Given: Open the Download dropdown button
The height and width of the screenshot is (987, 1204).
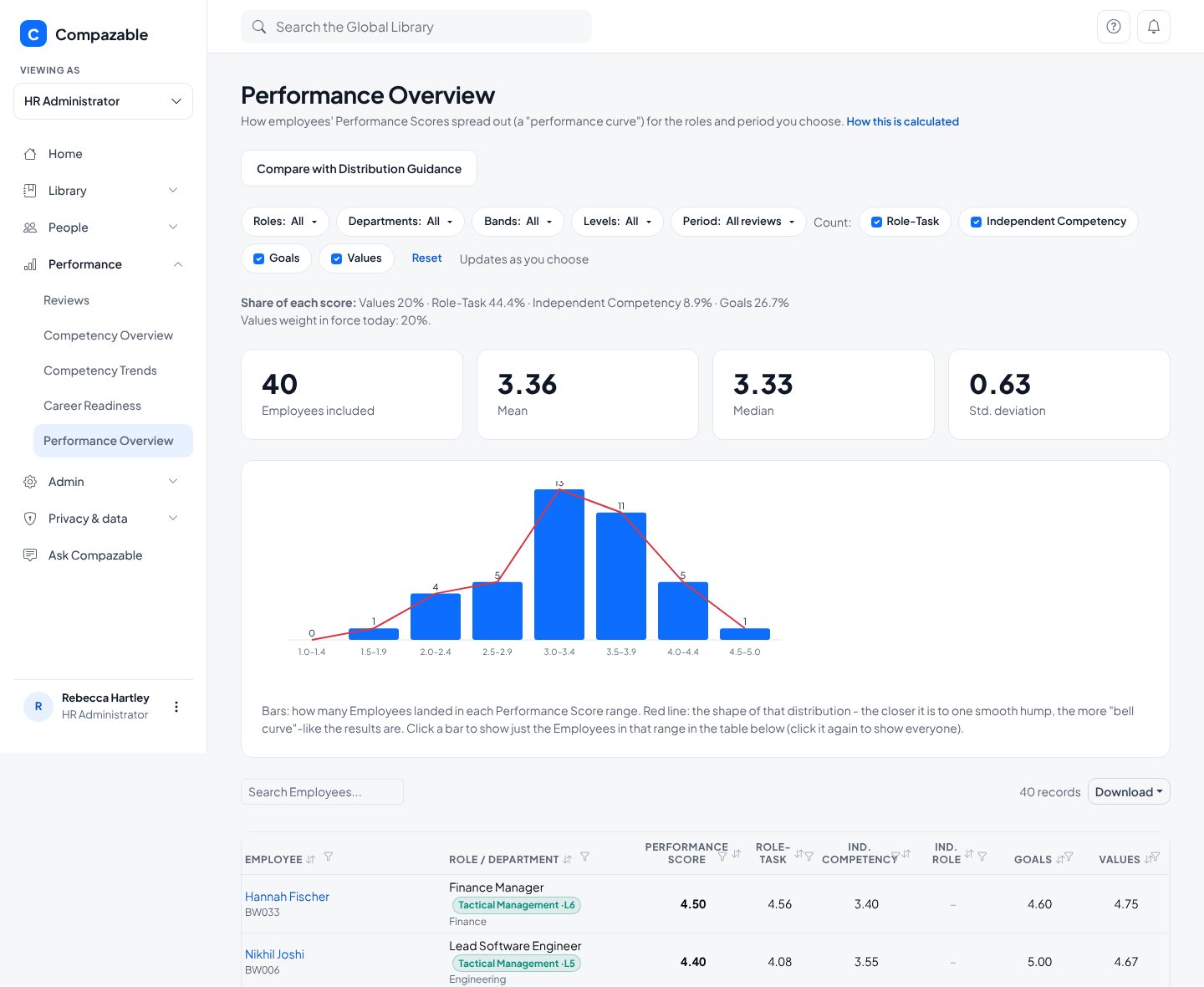Looking at the screenshot, I should point(1129,792).
